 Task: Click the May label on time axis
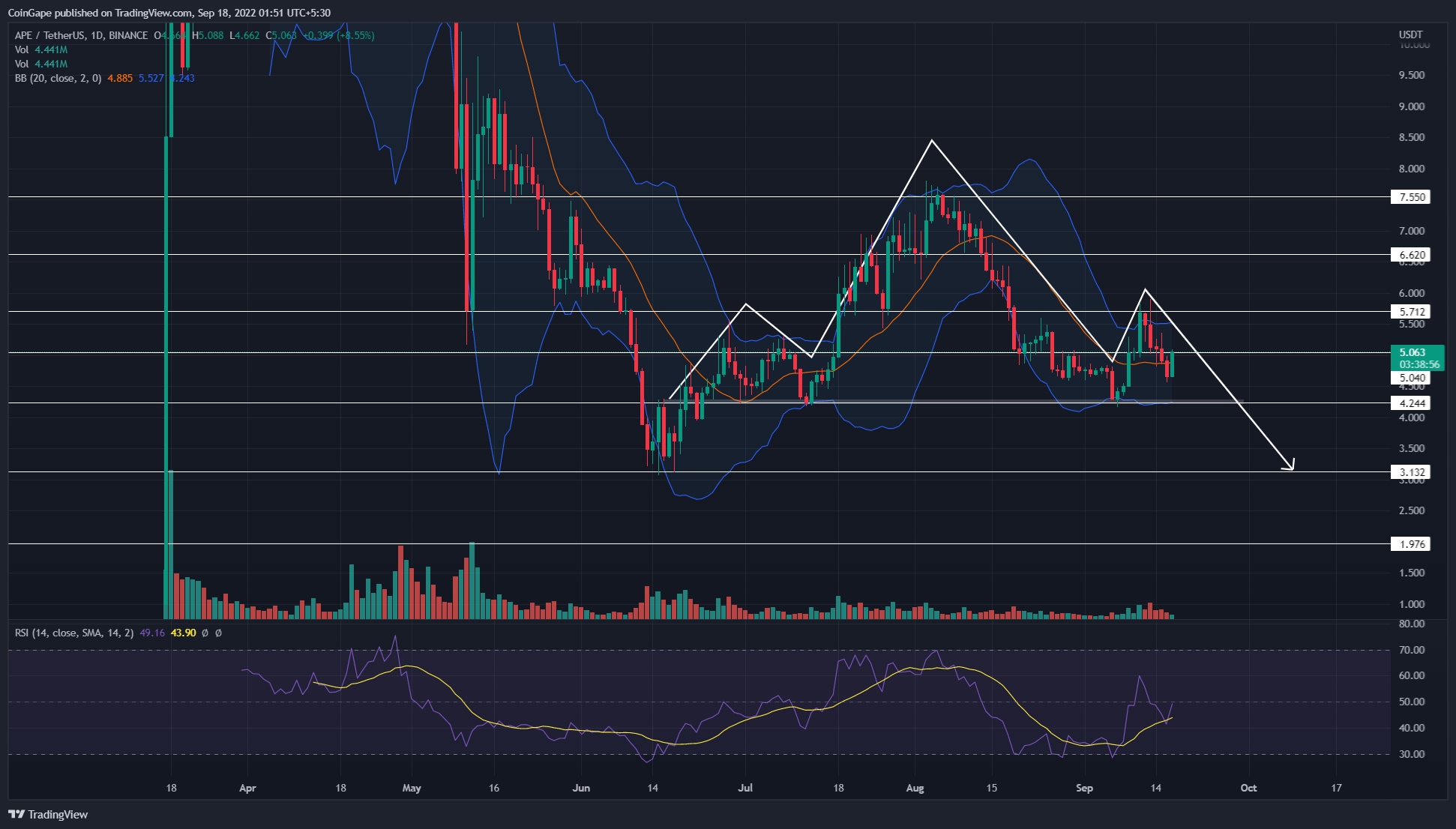coord(412,788)
